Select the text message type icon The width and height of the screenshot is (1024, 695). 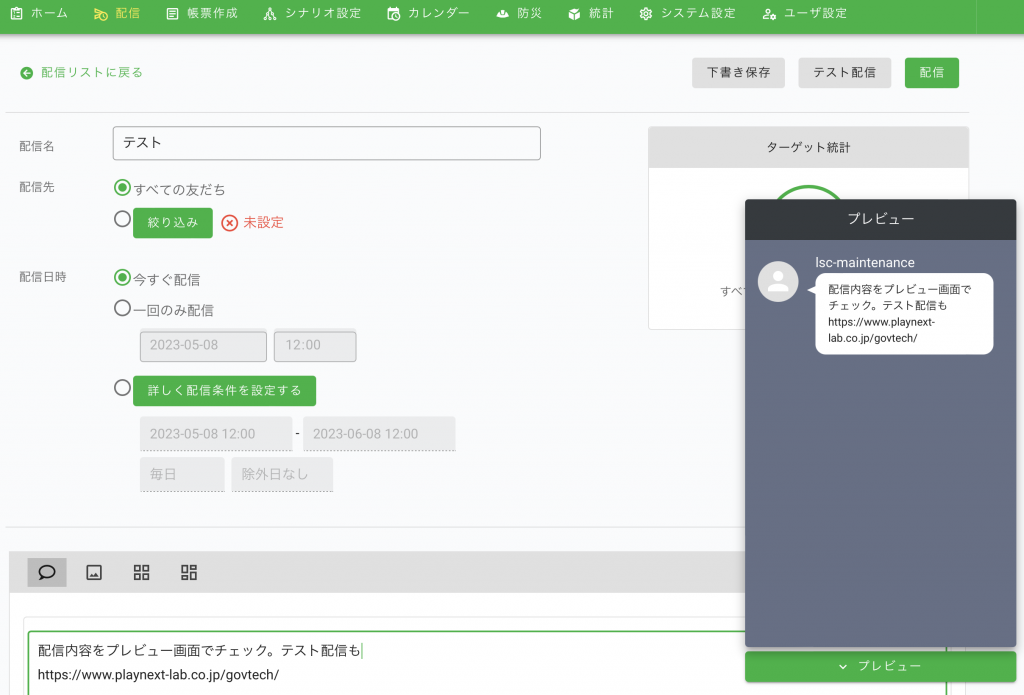46,571
